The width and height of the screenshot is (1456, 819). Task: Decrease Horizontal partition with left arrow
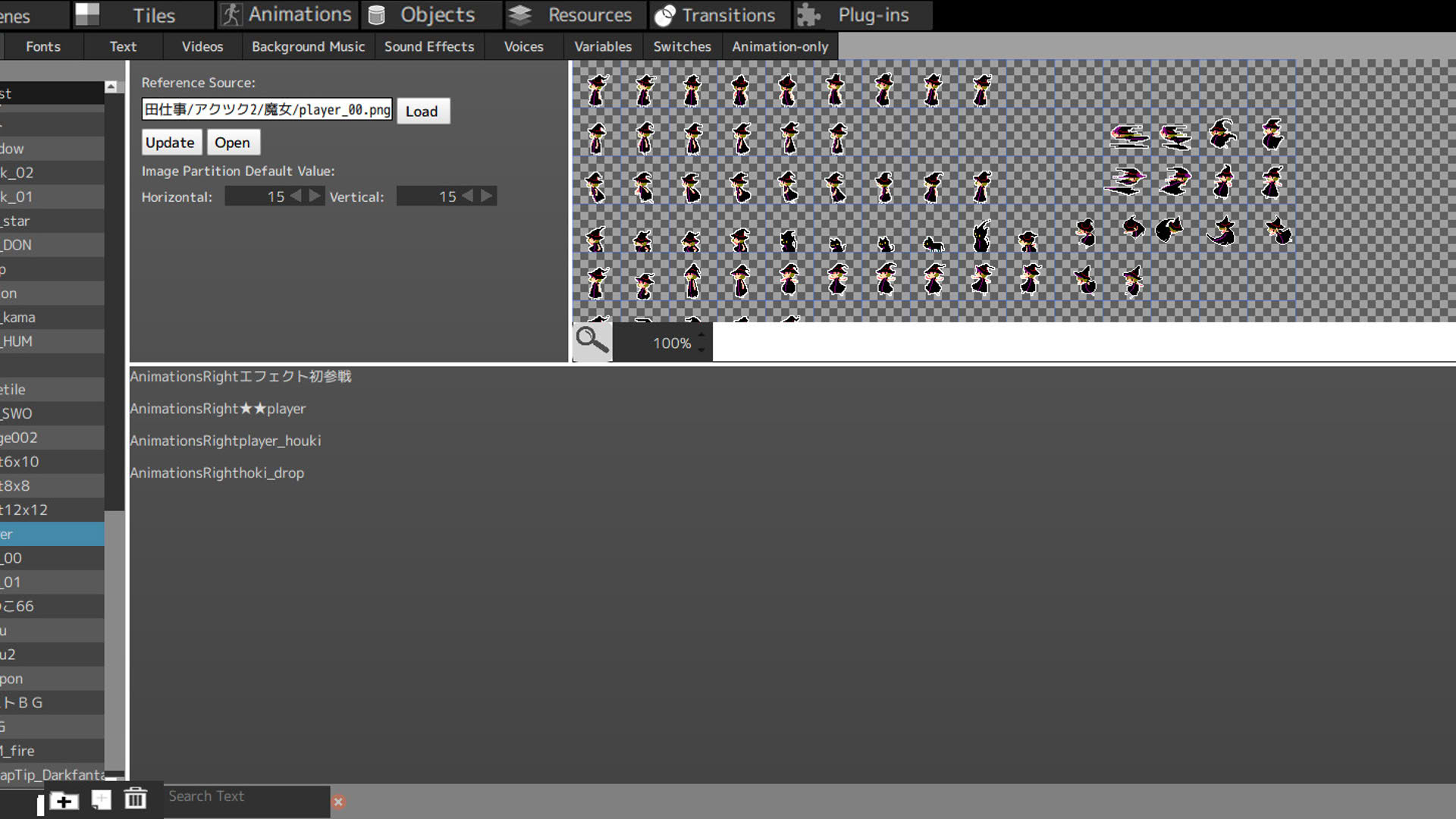(296, 196)
